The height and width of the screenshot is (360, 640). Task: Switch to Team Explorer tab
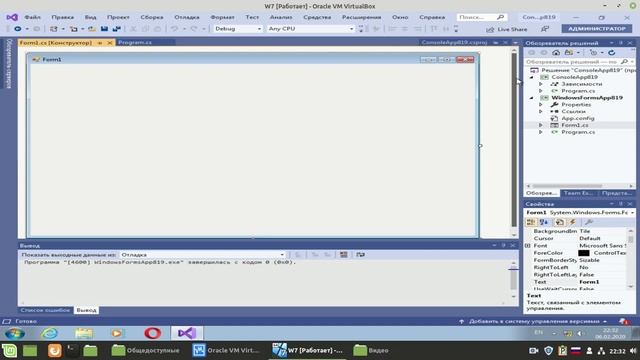point(578,193)
